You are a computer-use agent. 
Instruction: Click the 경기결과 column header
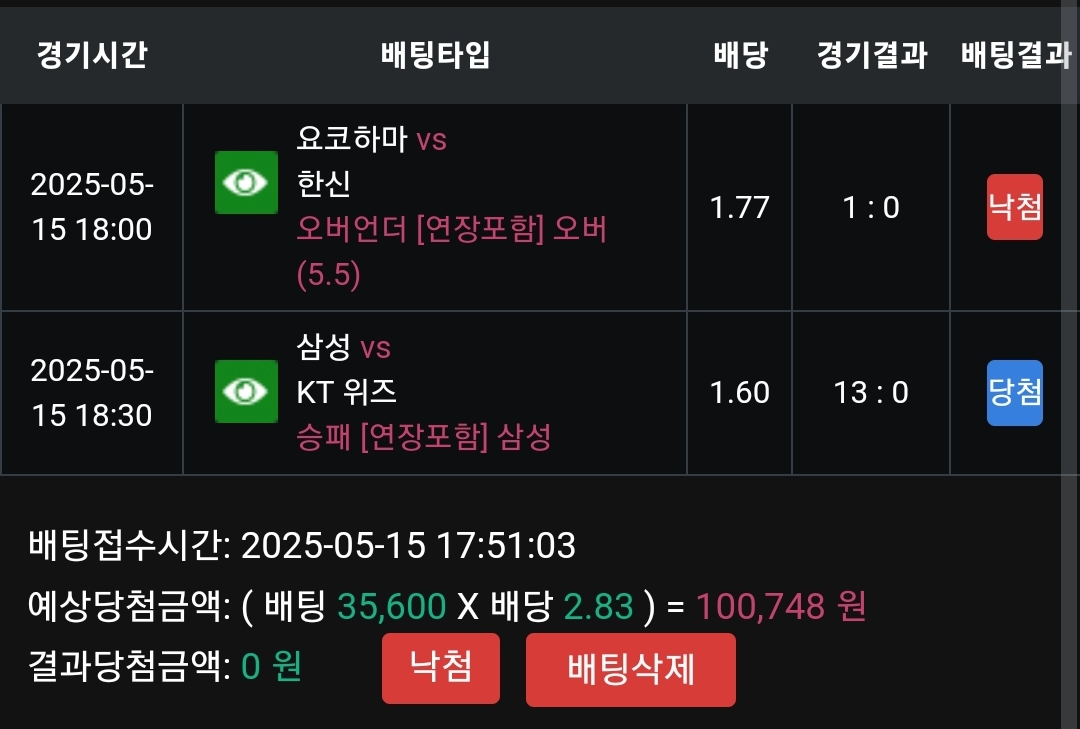click(x=871, y=55)
